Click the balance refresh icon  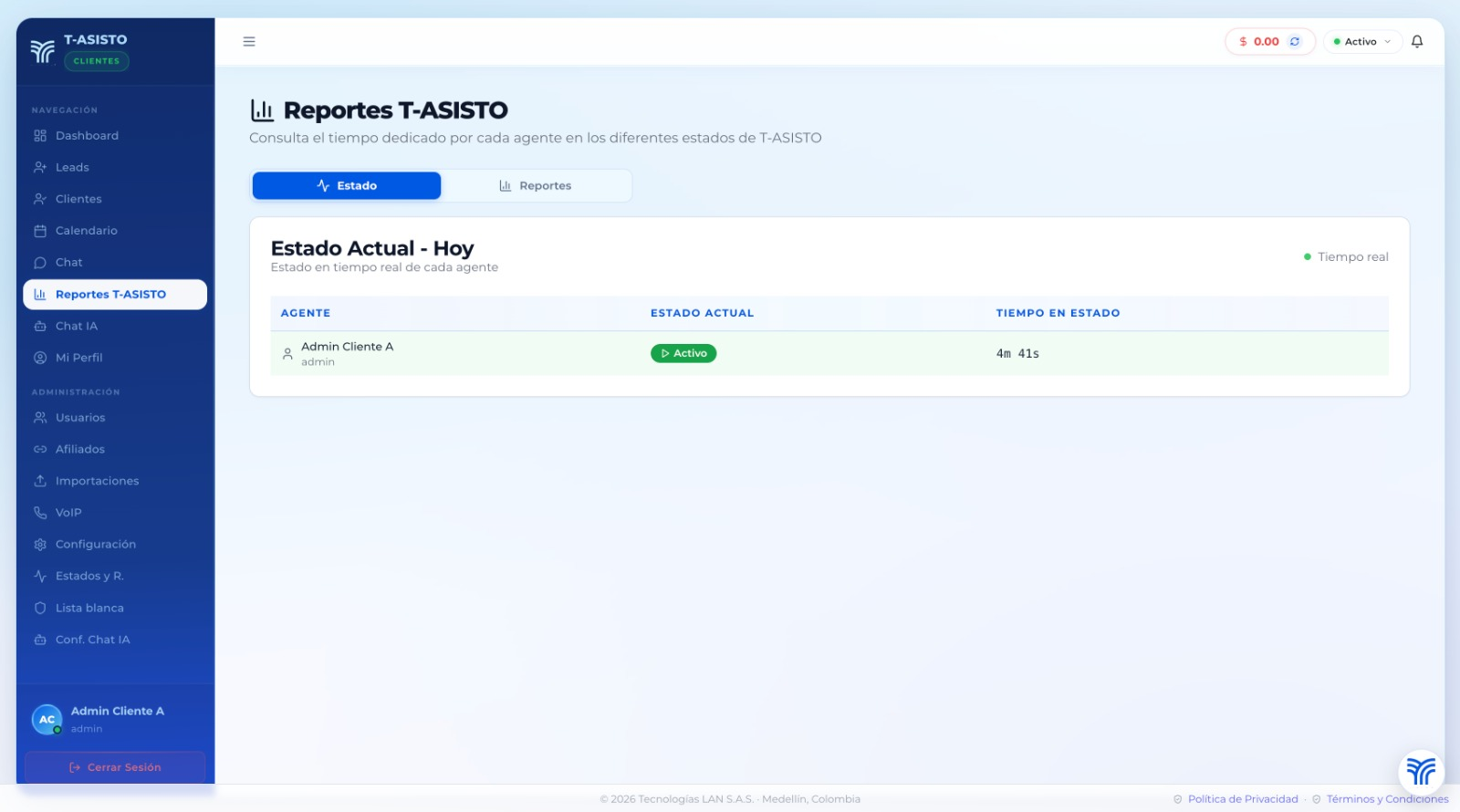[x=1294, y=41]
